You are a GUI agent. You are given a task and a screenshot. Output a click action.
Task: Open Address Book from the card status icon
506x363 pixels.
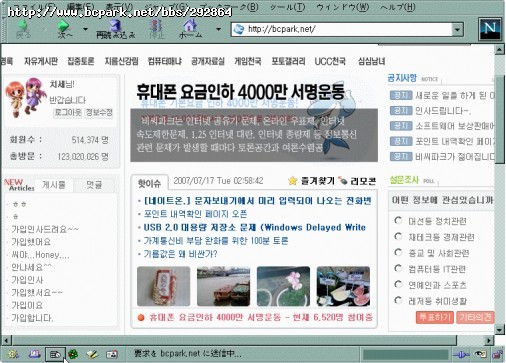112,354
